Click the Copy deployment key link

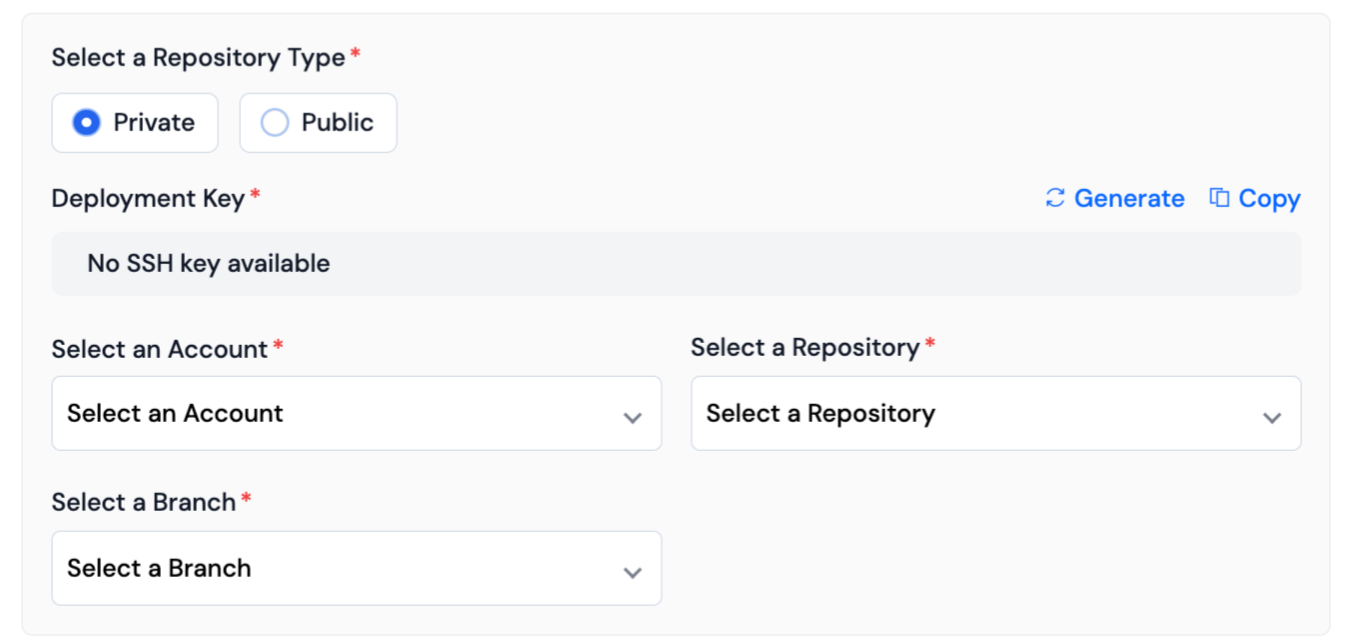click(1269, 199)
